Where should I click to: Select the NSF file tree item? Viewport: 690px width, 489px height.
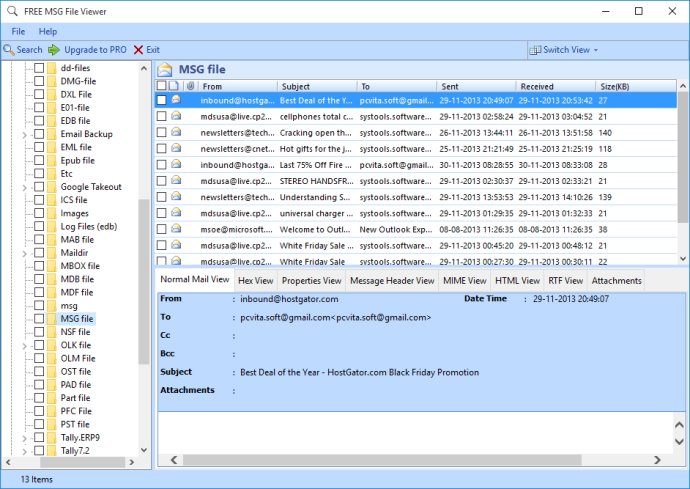coord(75,332)
